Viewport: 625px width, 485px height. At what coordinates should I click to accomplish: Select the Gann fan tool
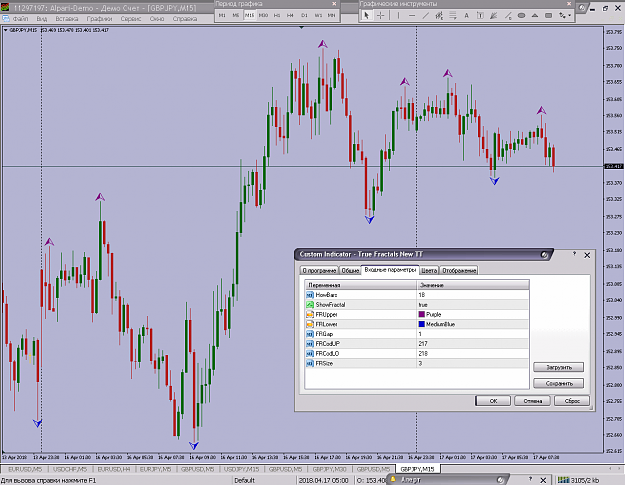click(493, 16)
